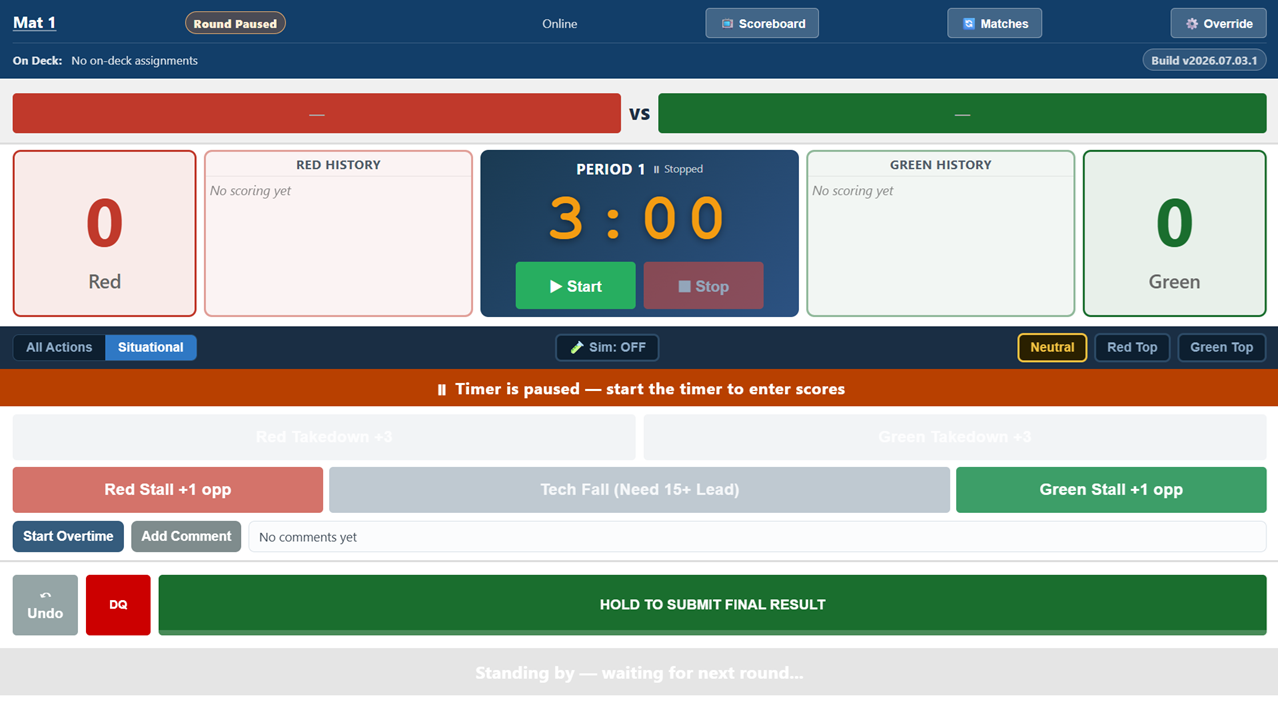
Task: Click the 'No comments yet' field
Action: tap(757, 537)
